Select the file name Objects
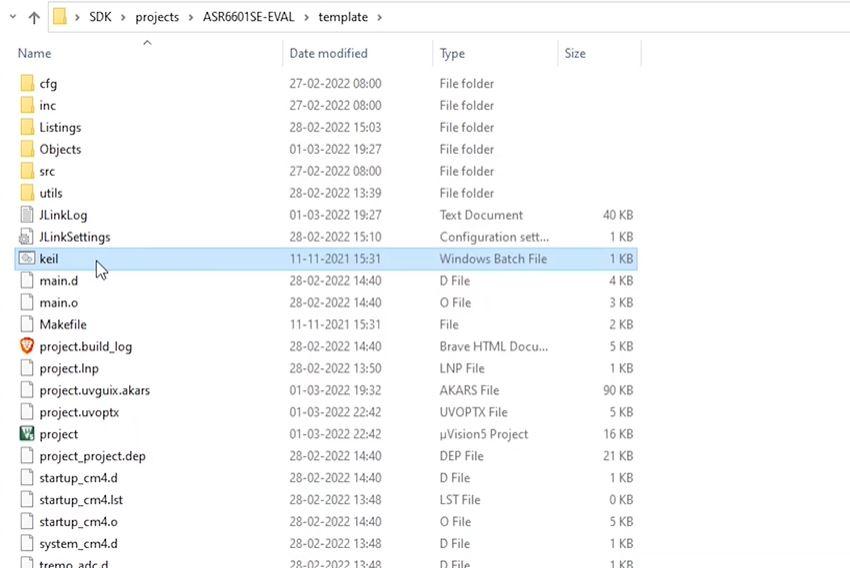850x568 pixels. [x=60, y=149]
